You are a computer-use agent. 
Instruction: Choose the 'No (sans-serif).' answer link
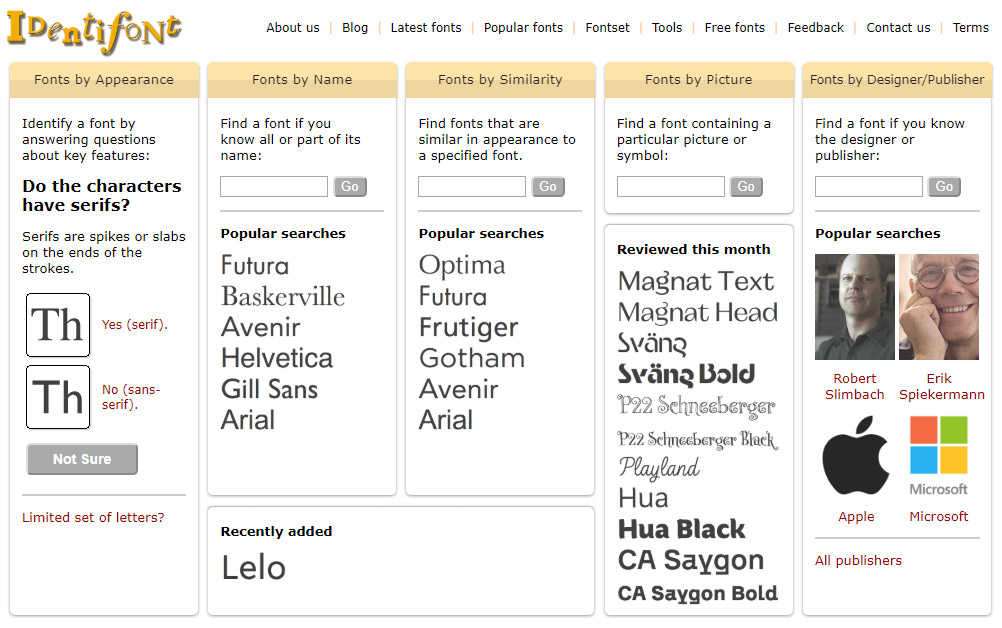pos(131,397)
